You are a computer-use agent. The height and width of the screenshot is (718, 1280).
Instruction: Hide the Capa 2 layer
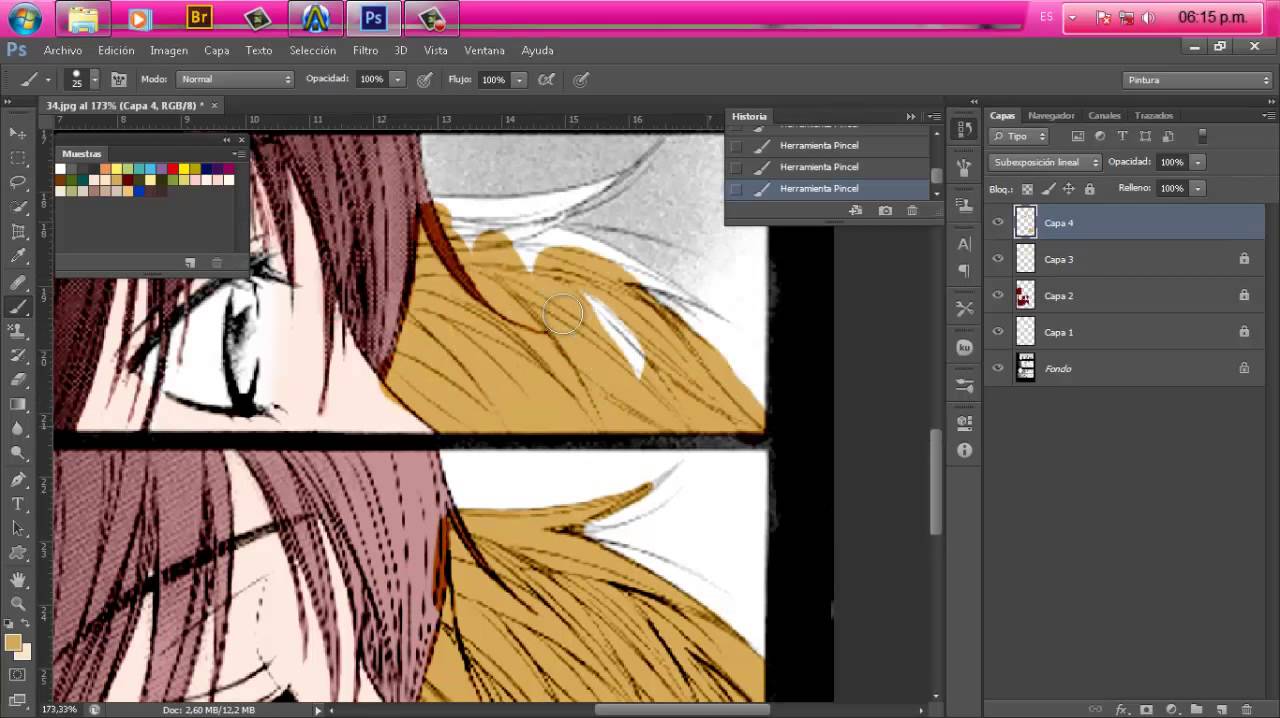click(998, 296)
